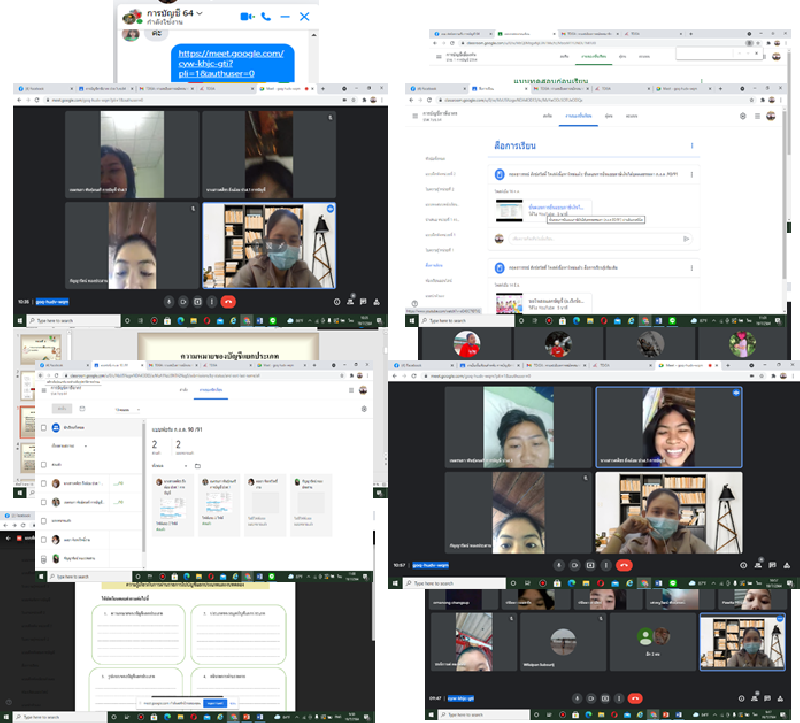End the call in the right-side Meet window
The width and height of the screenshot is (800, 723).
pos(624,564)
